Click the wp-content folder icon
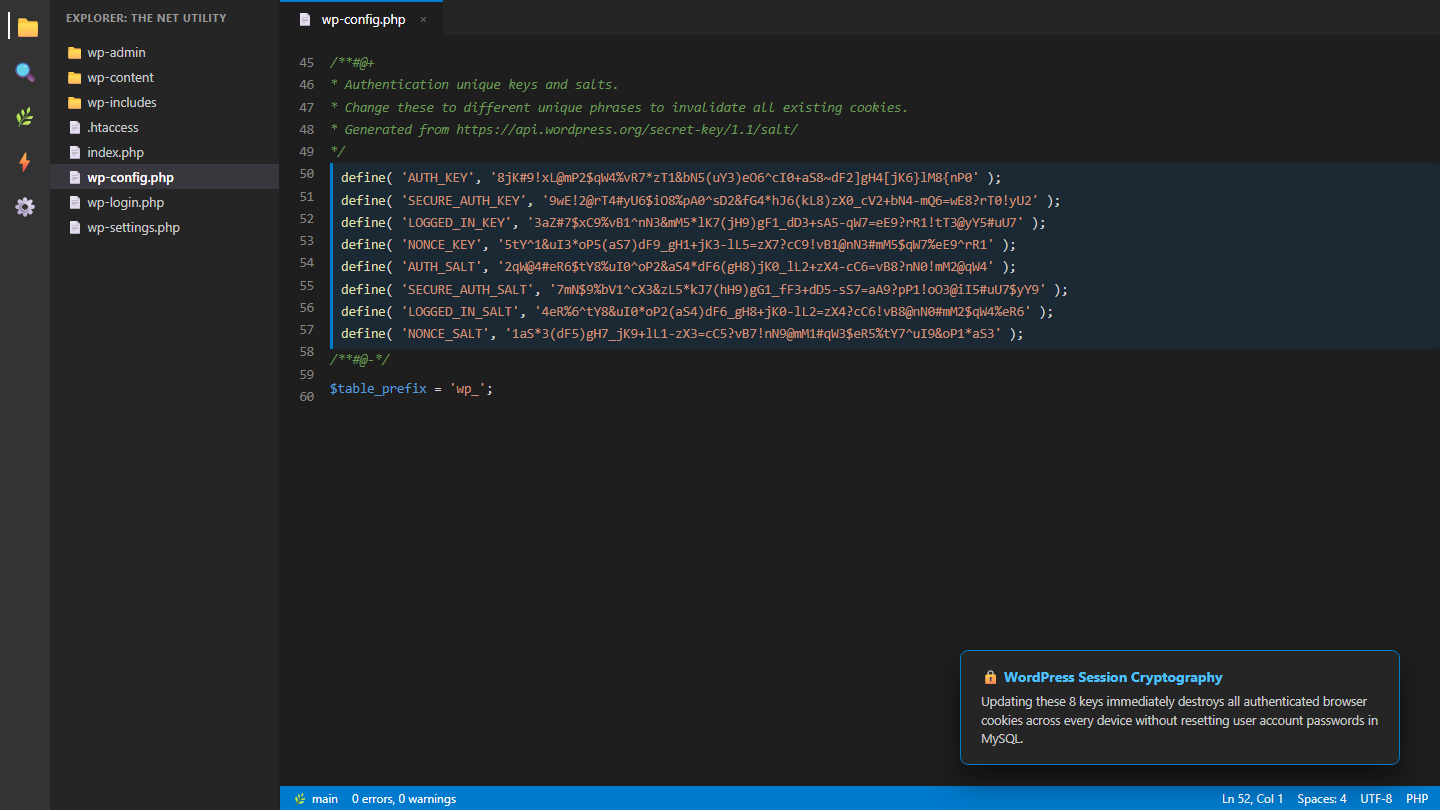 point(74,78)
